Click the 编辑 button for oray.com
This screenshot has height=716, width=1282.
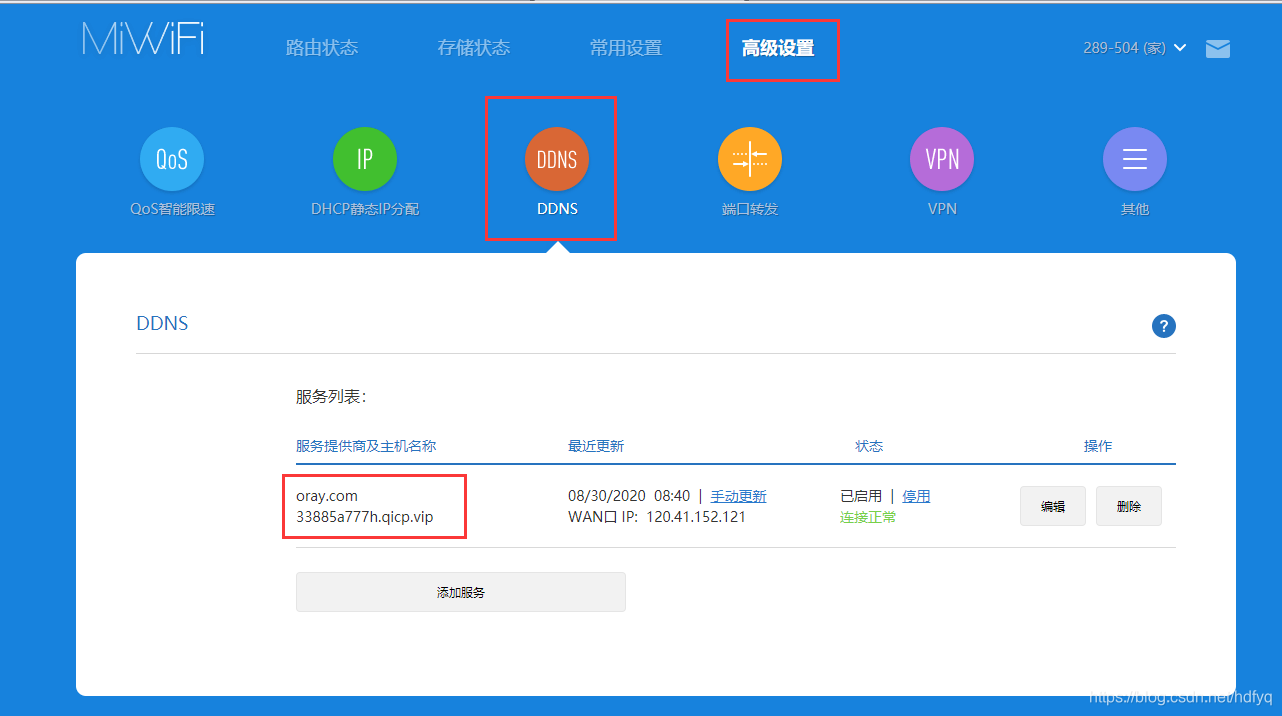point(1053,506)
